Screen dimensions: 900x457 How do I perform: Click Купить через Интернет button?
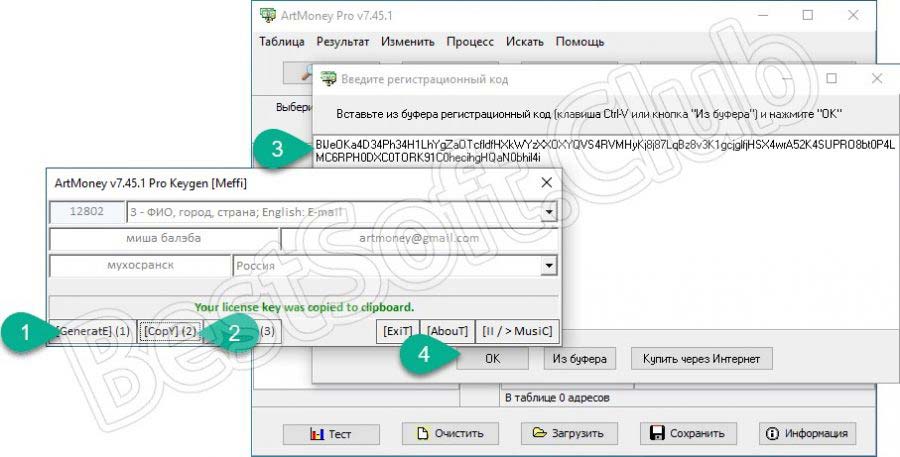701,359
